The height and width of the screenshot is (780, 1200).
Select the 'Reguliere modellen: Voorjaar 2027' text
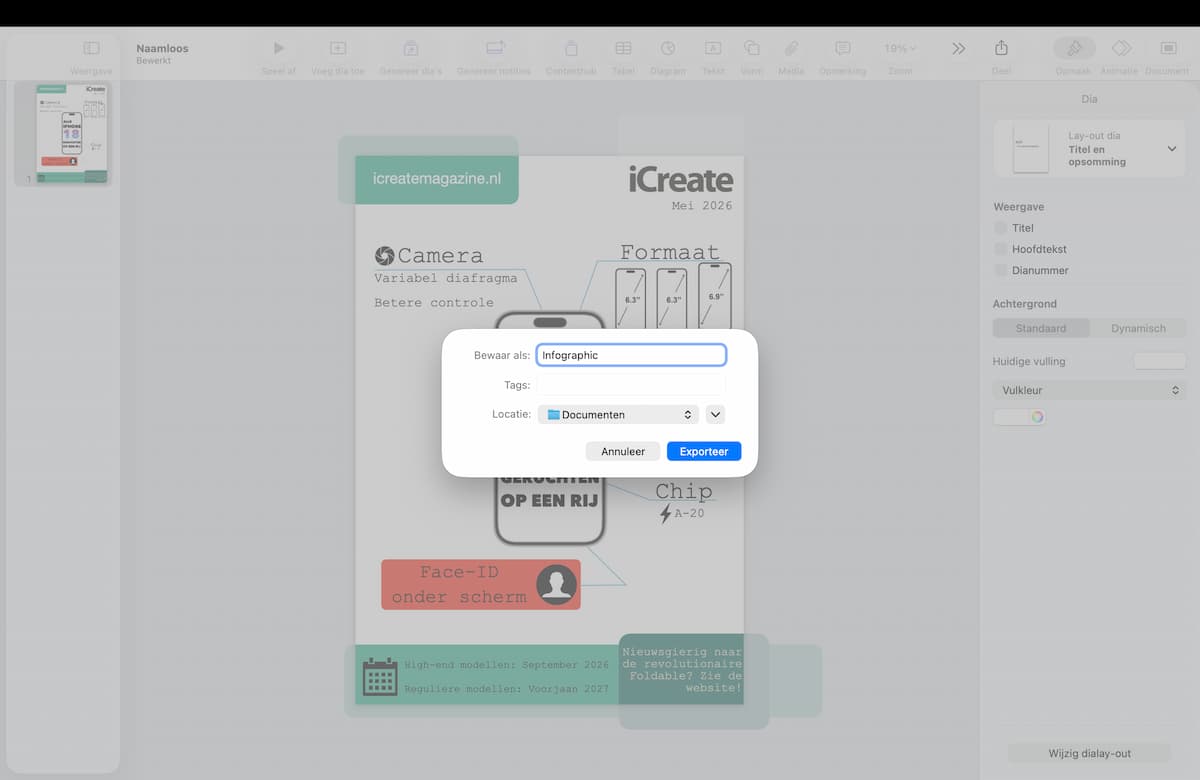pos(507,689)
